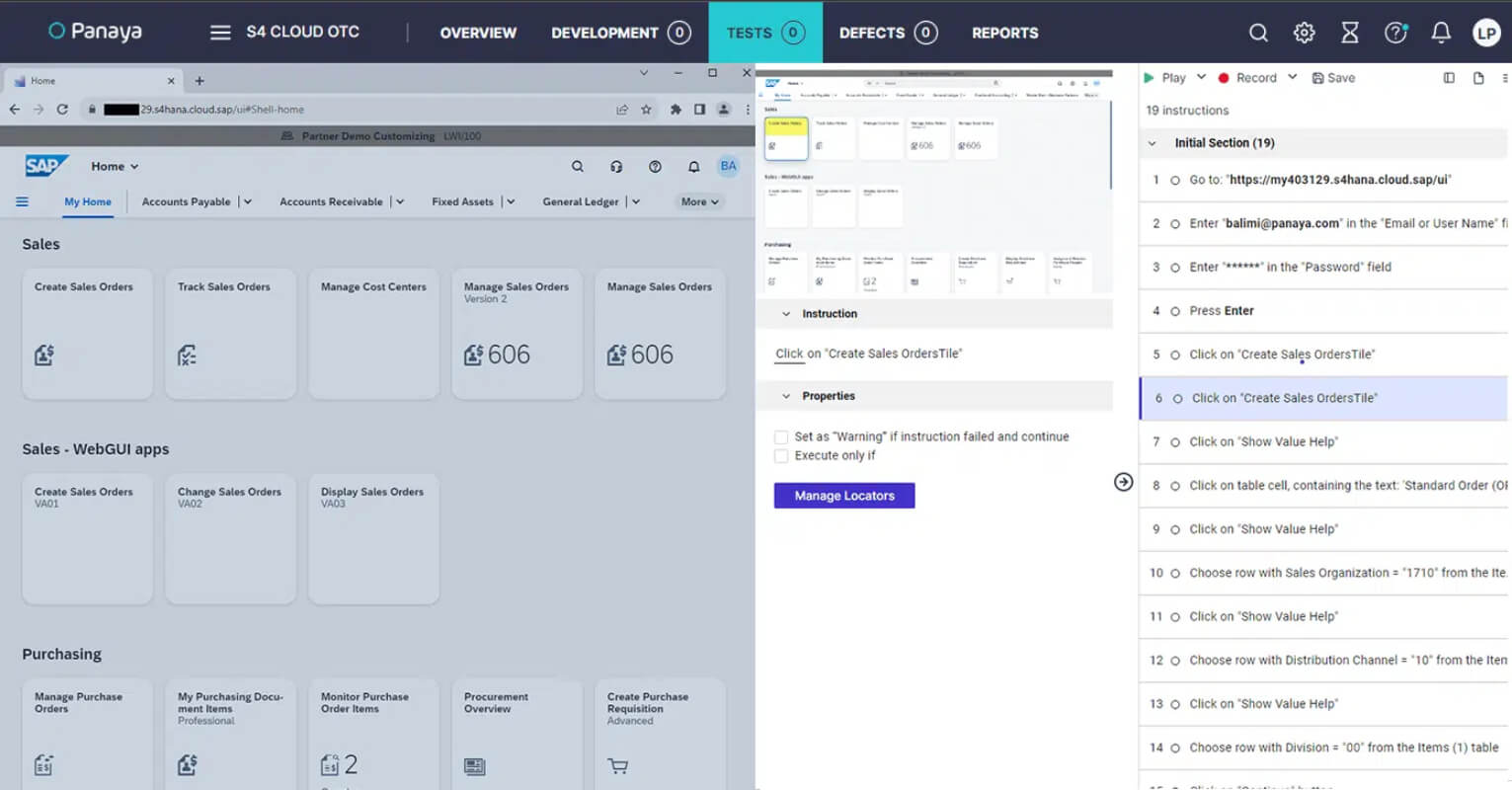This screenshot has height=790, width=1512.
Task: Select step 7 Click on Show Value Help
Action: coord(1324,442)
